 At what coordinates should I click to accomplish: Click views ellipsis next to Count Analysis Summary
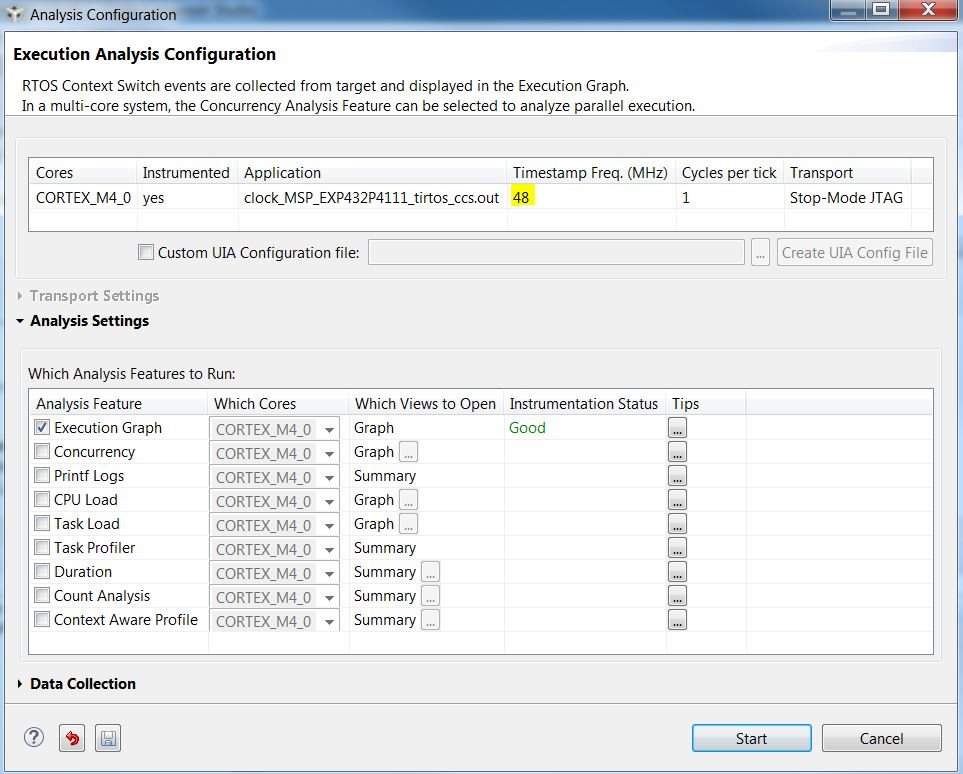431,596
